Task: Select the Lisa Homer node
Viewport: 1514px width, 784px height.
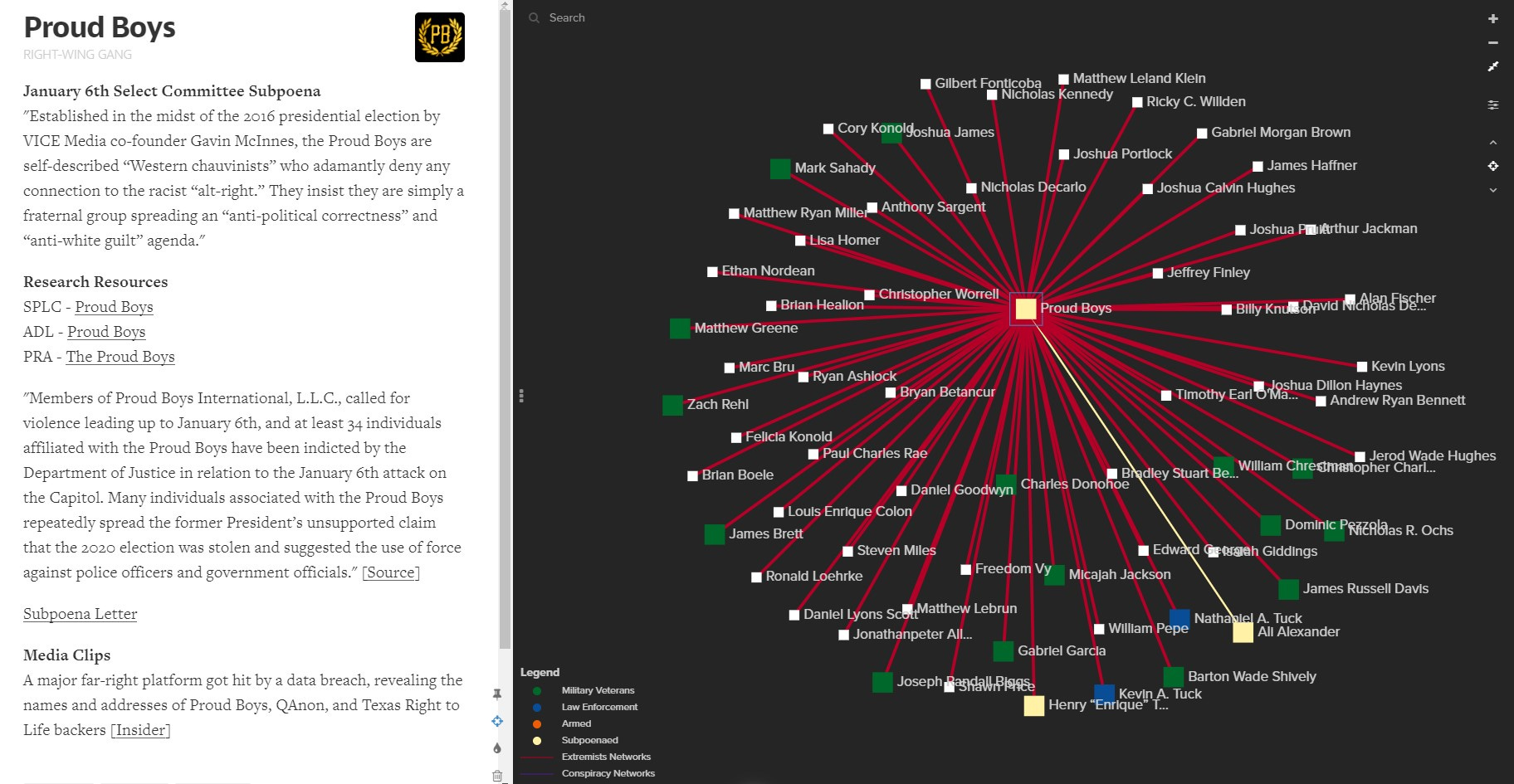Action: tap(800, 241)
